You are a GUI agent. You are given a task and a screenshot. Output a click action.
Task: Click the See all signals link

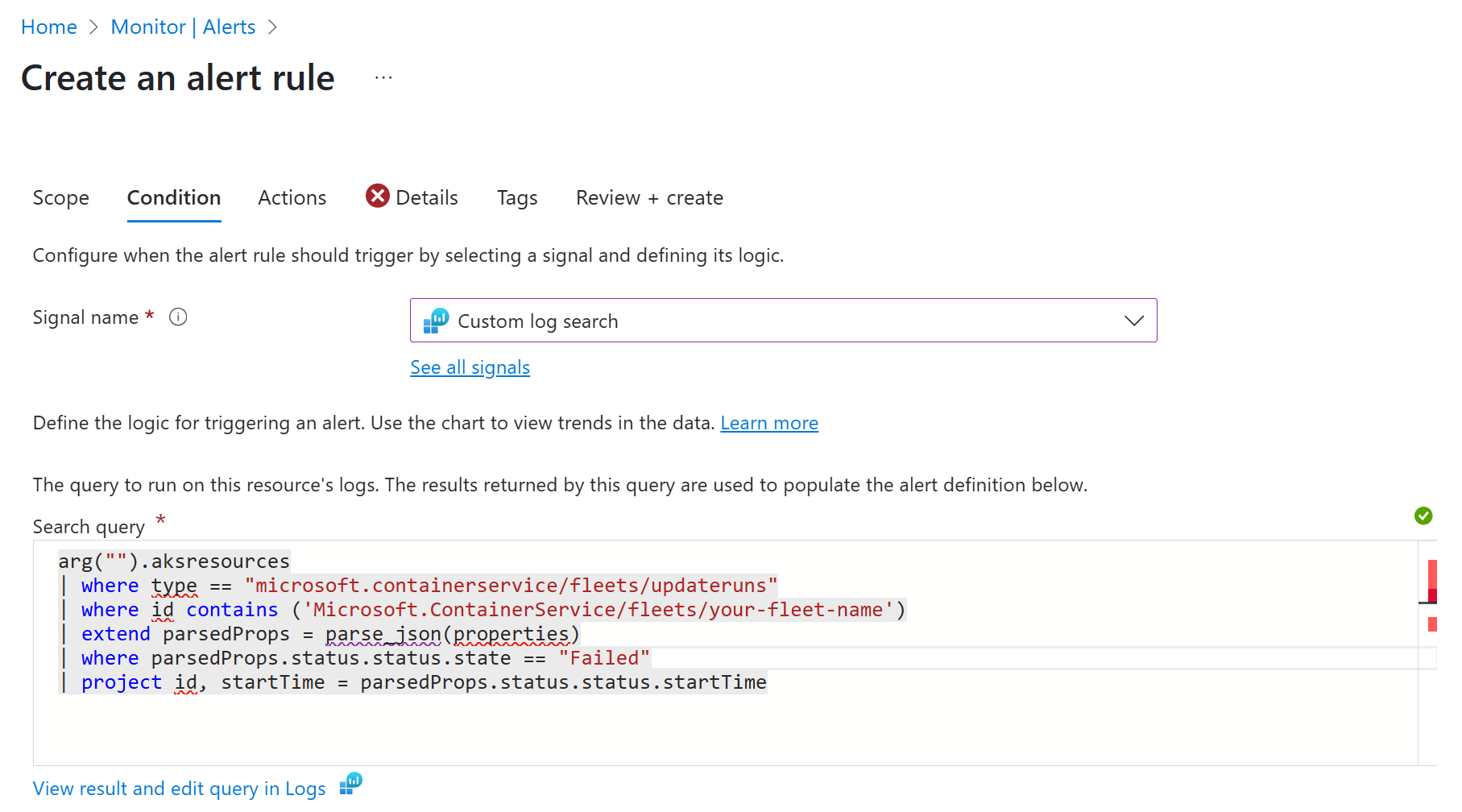470,368
